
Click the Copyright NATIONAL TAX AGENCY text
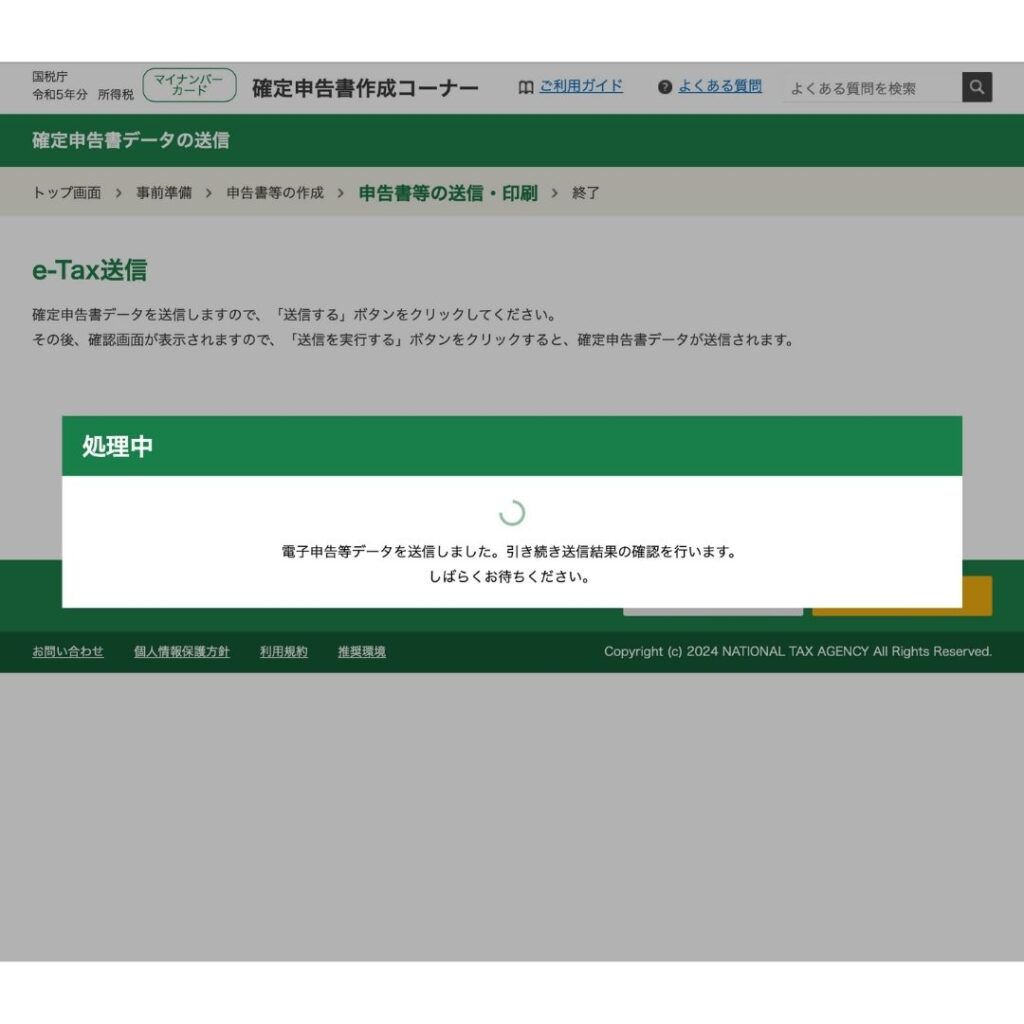pos(797,651)
